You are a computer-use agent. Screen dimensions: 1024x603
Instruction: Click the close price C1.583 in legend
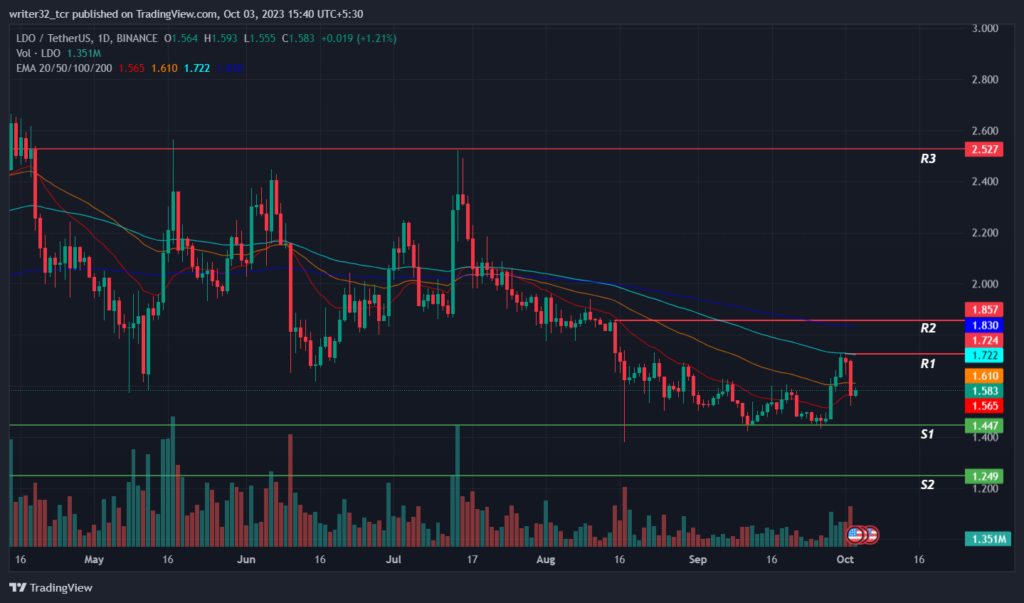(x=298, y=39)
